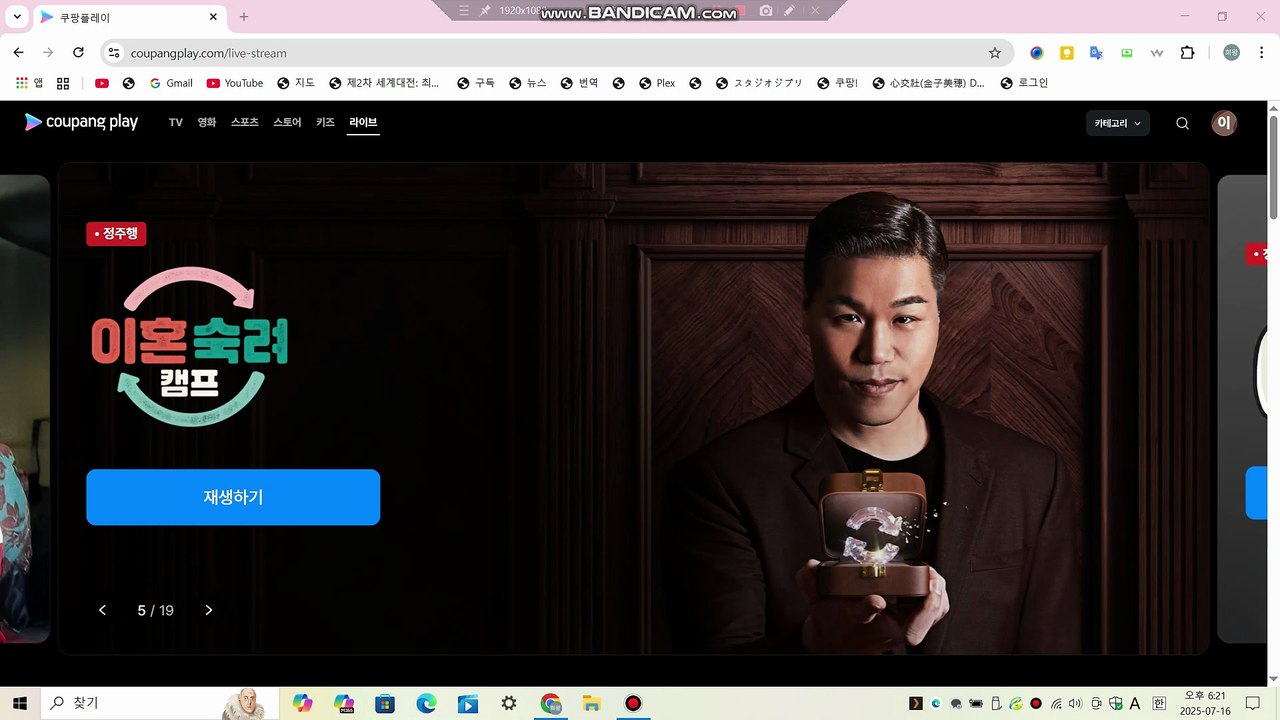Open a new browser tab
The width and height of the screenshot is (1280, 720).
pos(244,17)
